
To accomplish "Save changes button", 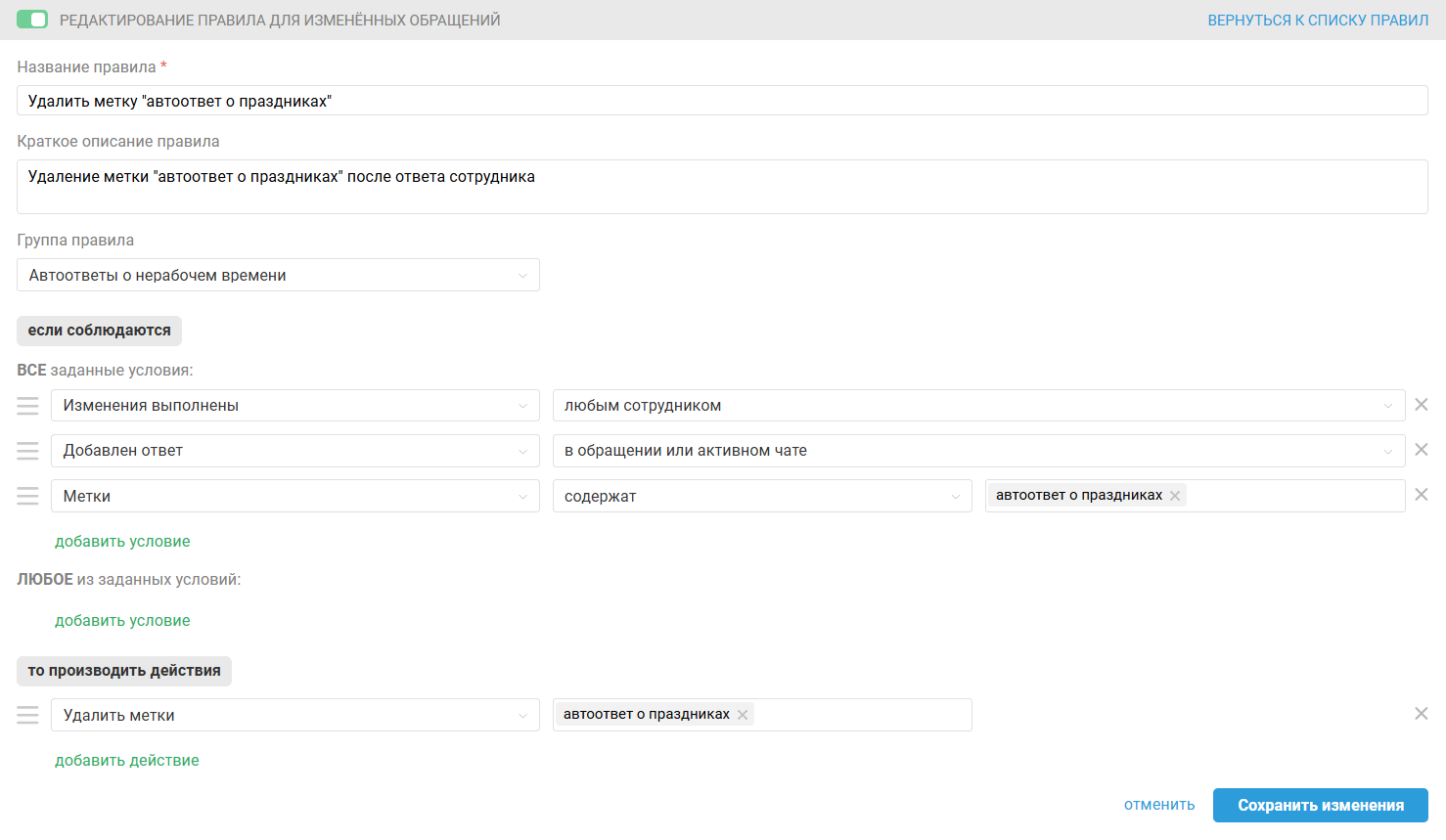I will [x=1321, y=805].
